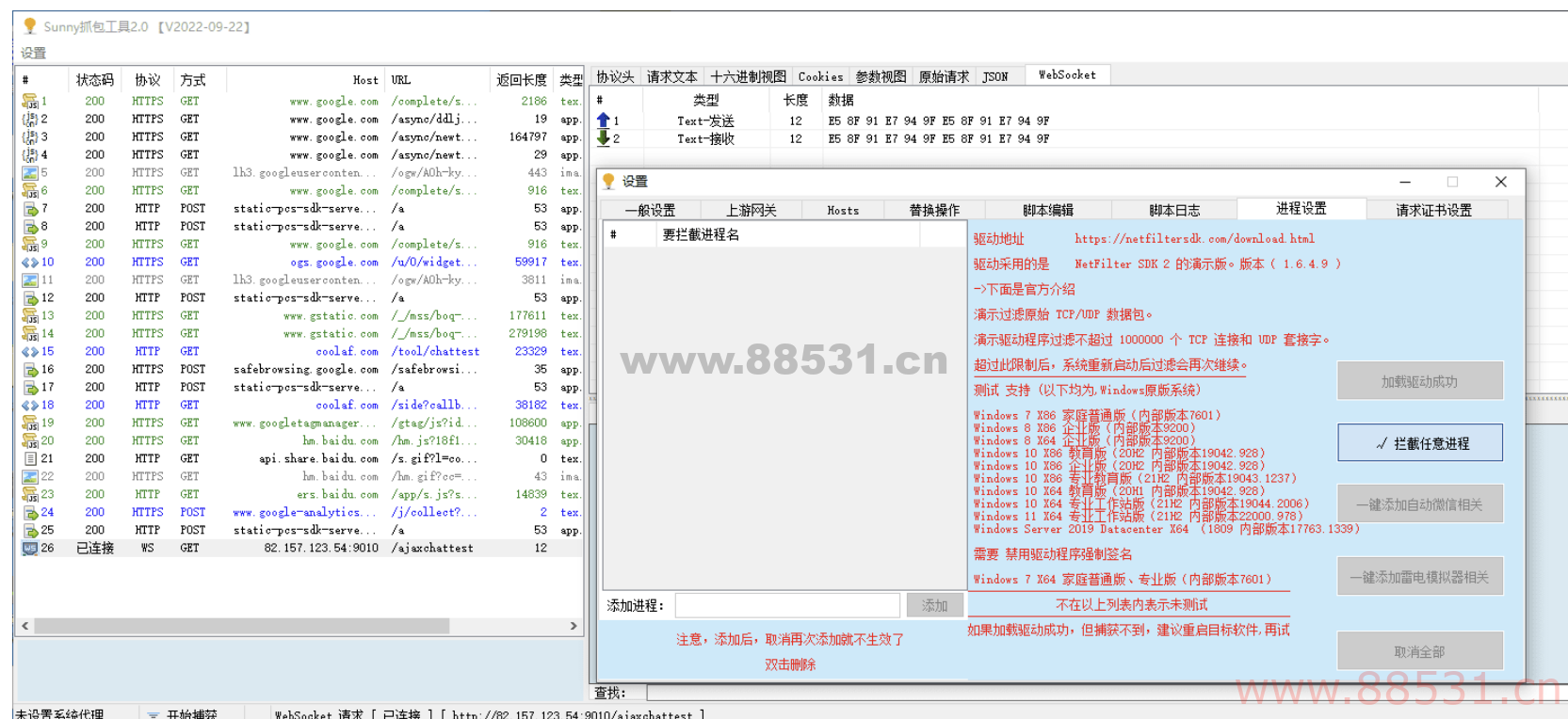Select the image icon of request row 11
This screenshot has height=719, width=1568.
coord(29,280)
